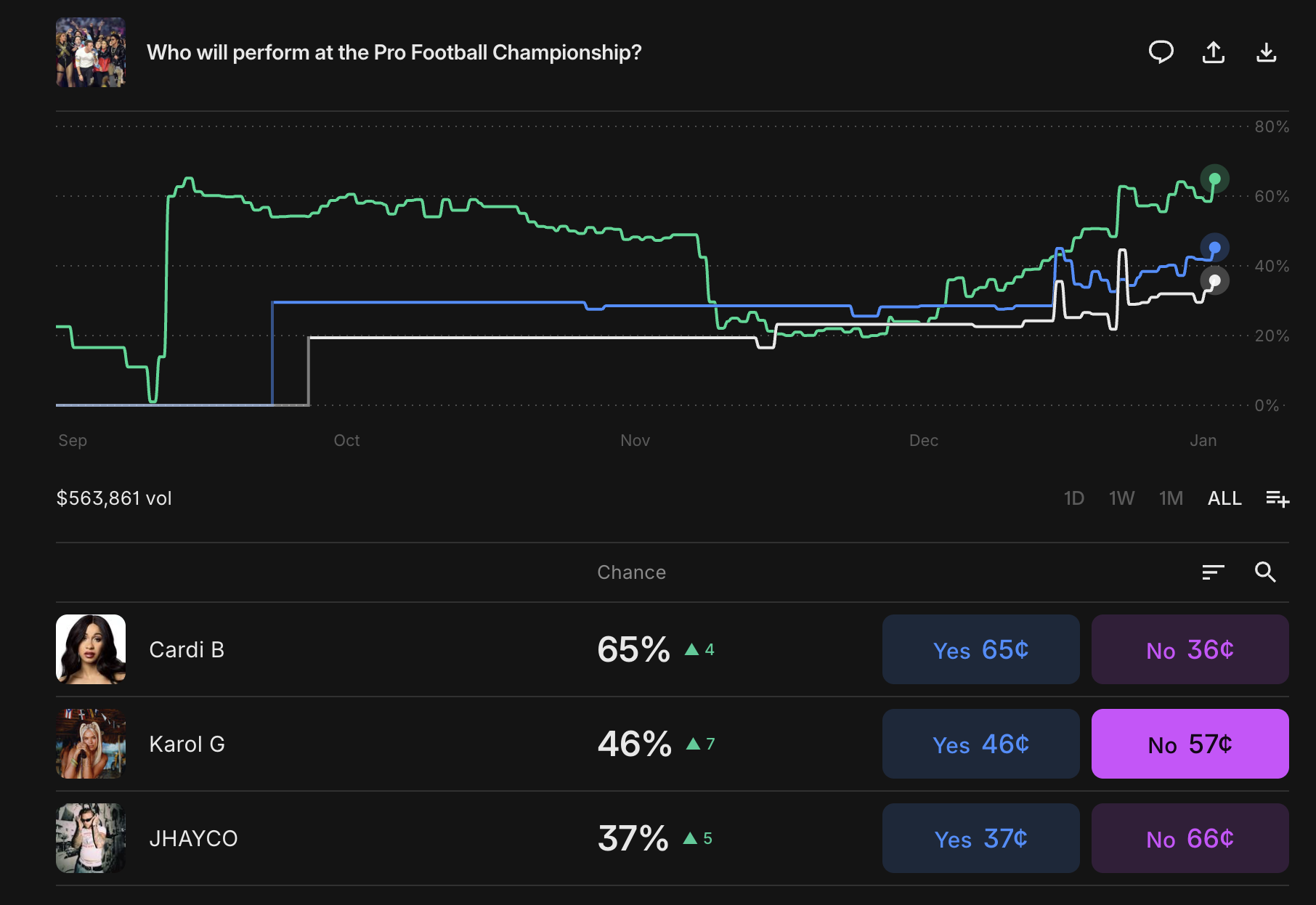Click the Karol G profile thumbnail
Screen dimensions: 1316x905
click(90, 744)
